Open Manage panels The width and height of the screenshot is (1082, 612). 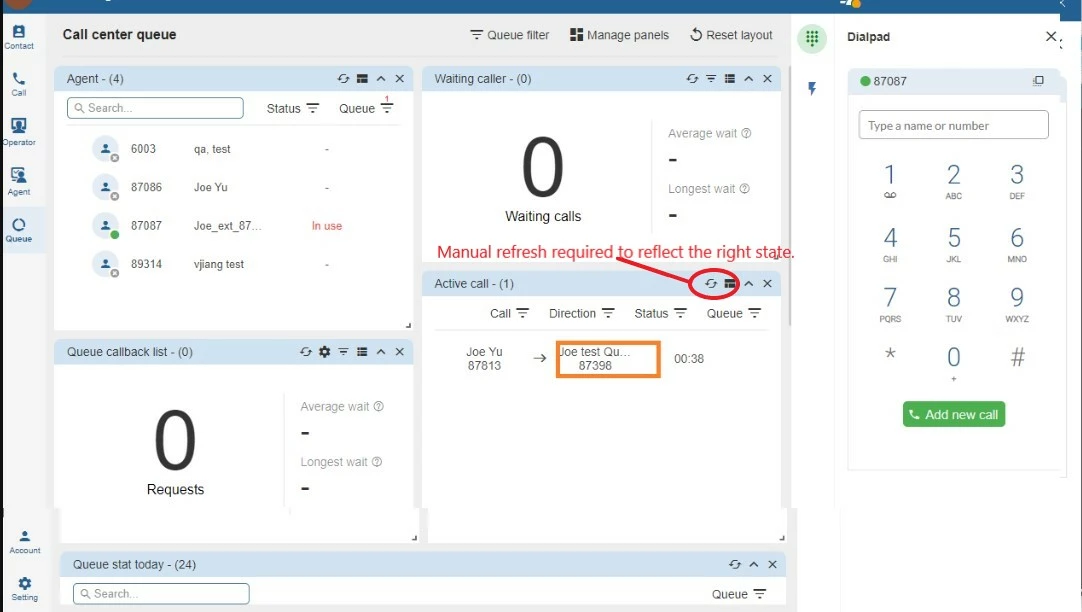tap(619, 34)
